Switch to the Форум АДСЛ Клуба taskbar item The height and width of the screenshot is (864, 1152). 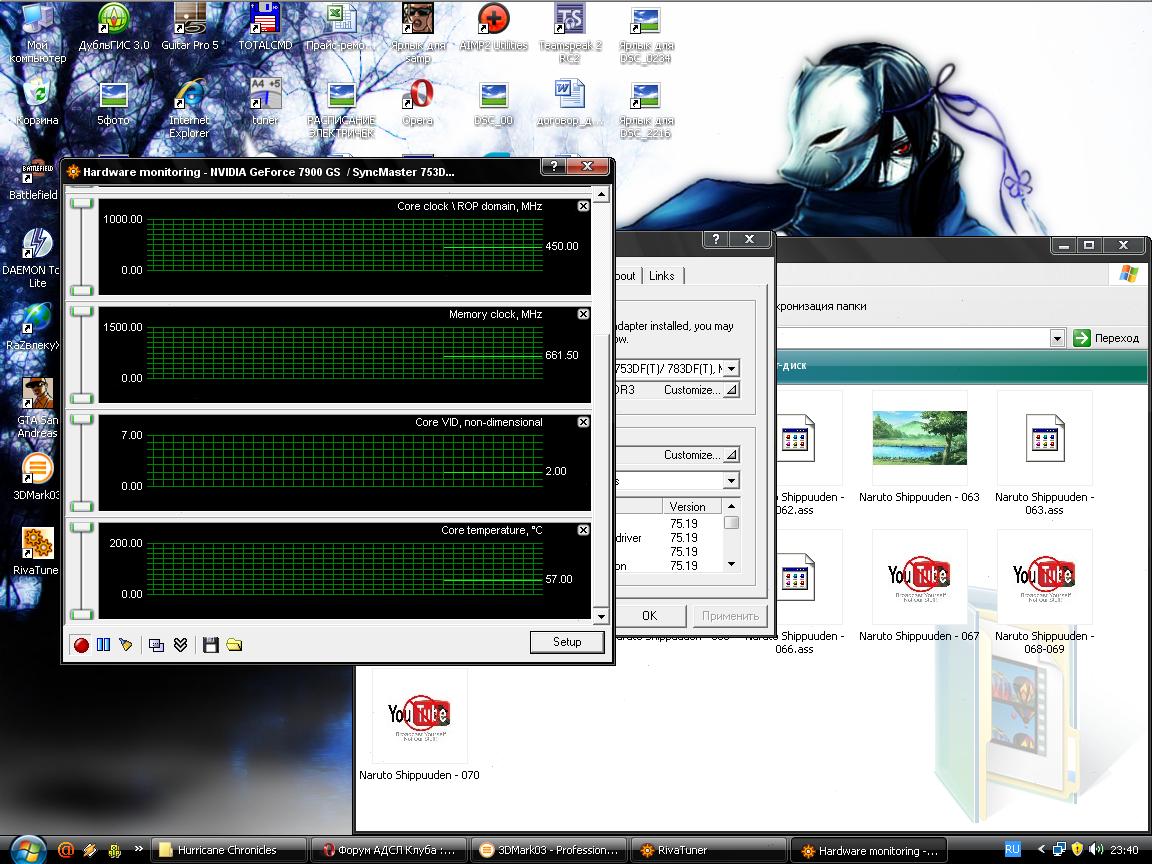[x=388, y=850]
